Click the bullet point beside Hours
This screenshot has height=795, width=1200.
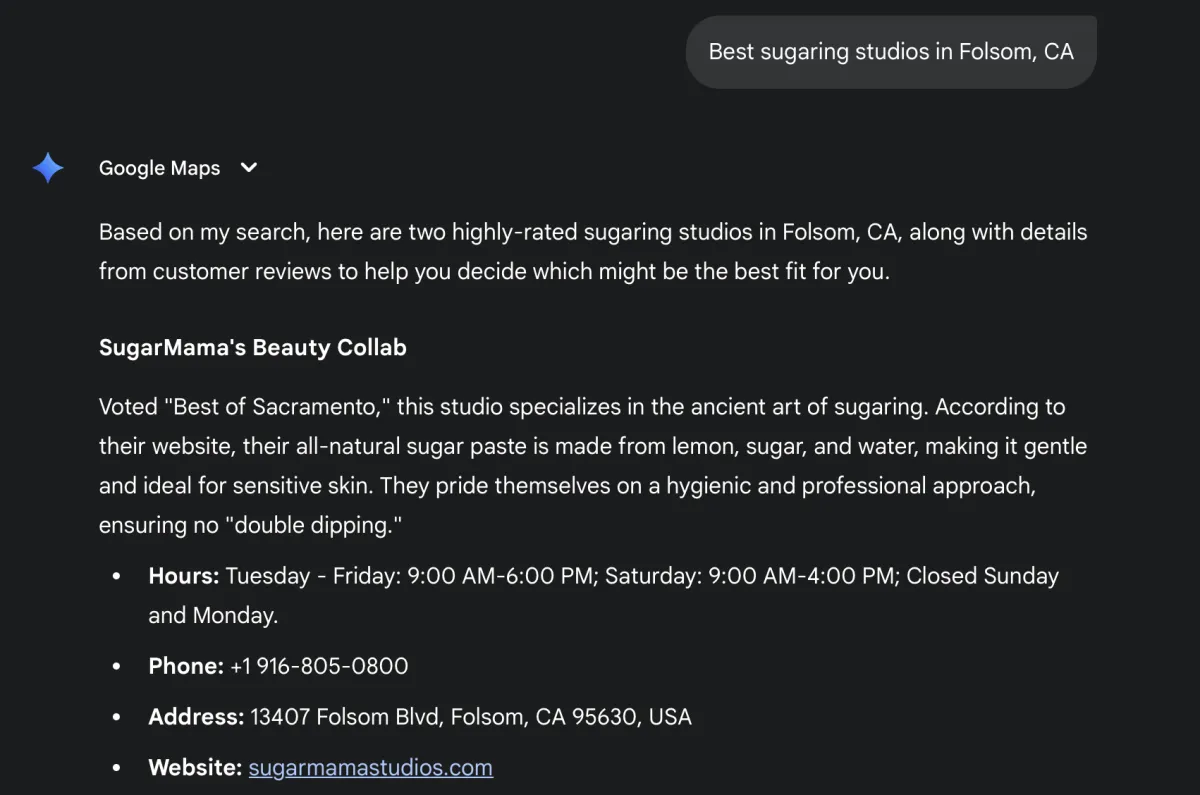(117, 577)
